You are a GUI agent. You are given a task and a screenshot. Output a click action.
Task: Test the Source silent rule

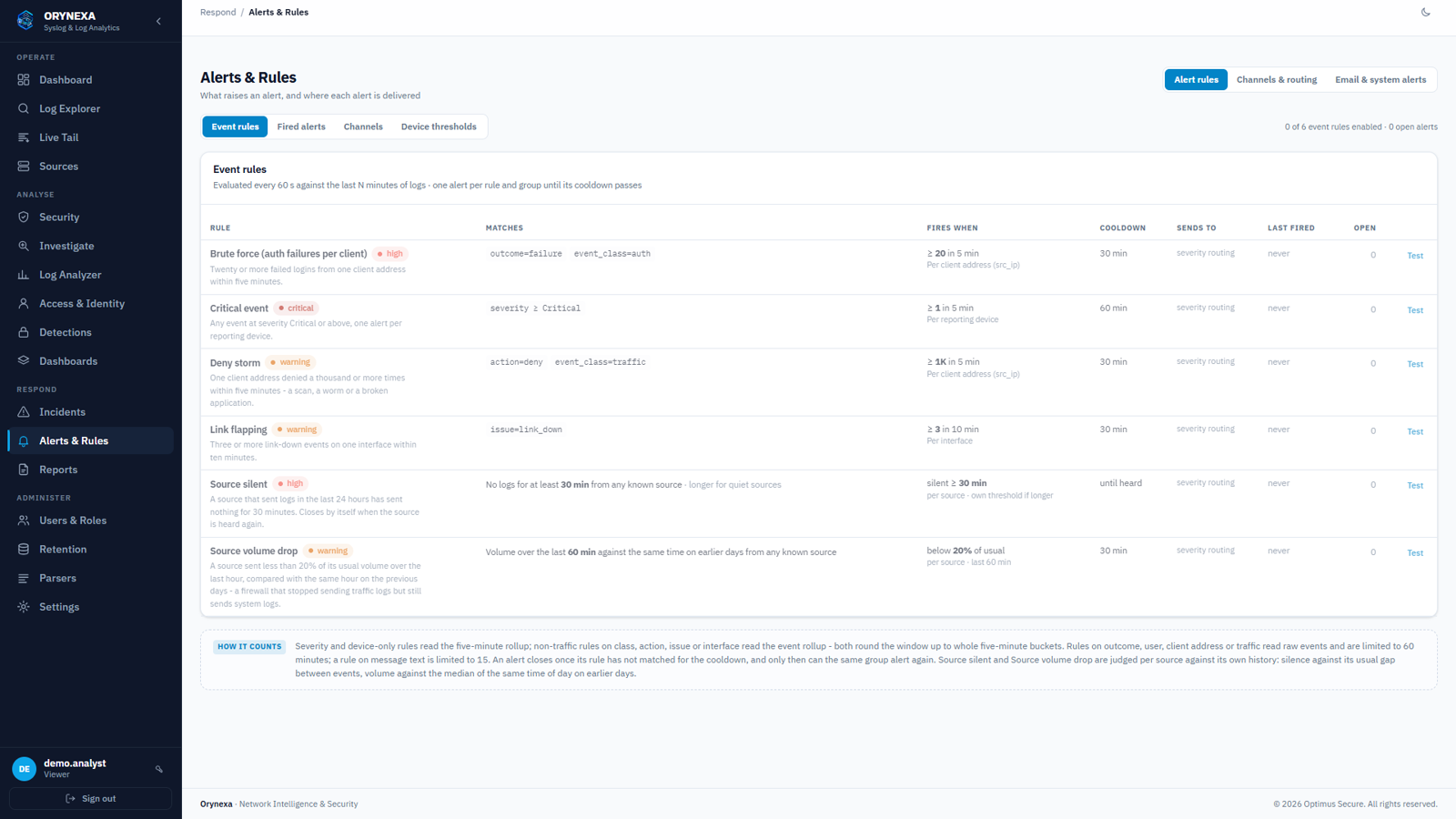[1415, 485]
